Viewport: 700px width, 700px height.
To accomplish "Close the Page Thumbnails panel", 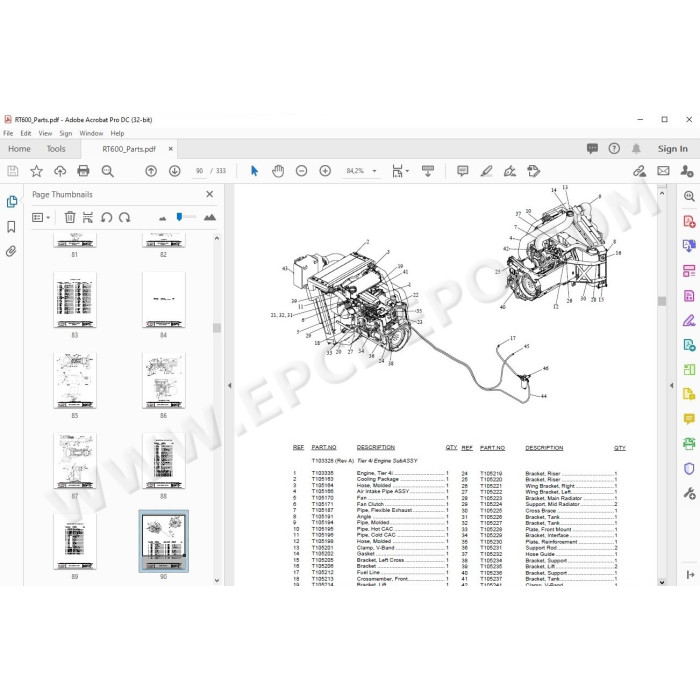I will point(209,194).
